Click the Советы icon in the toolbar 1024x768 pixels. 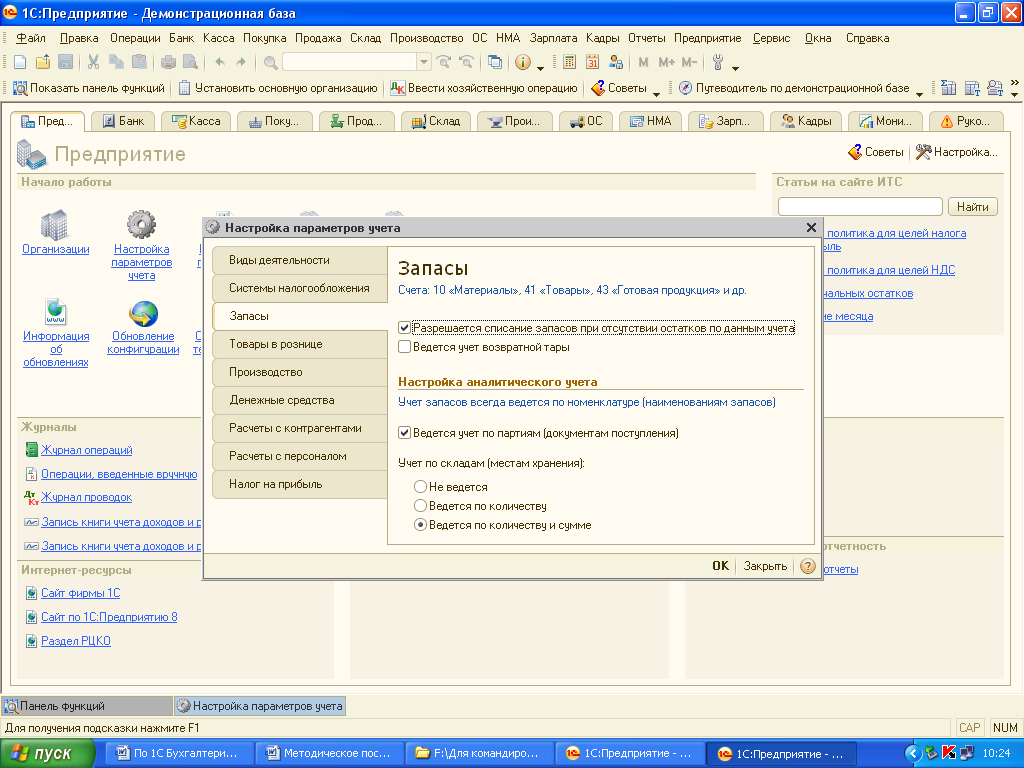coord(598,88)
